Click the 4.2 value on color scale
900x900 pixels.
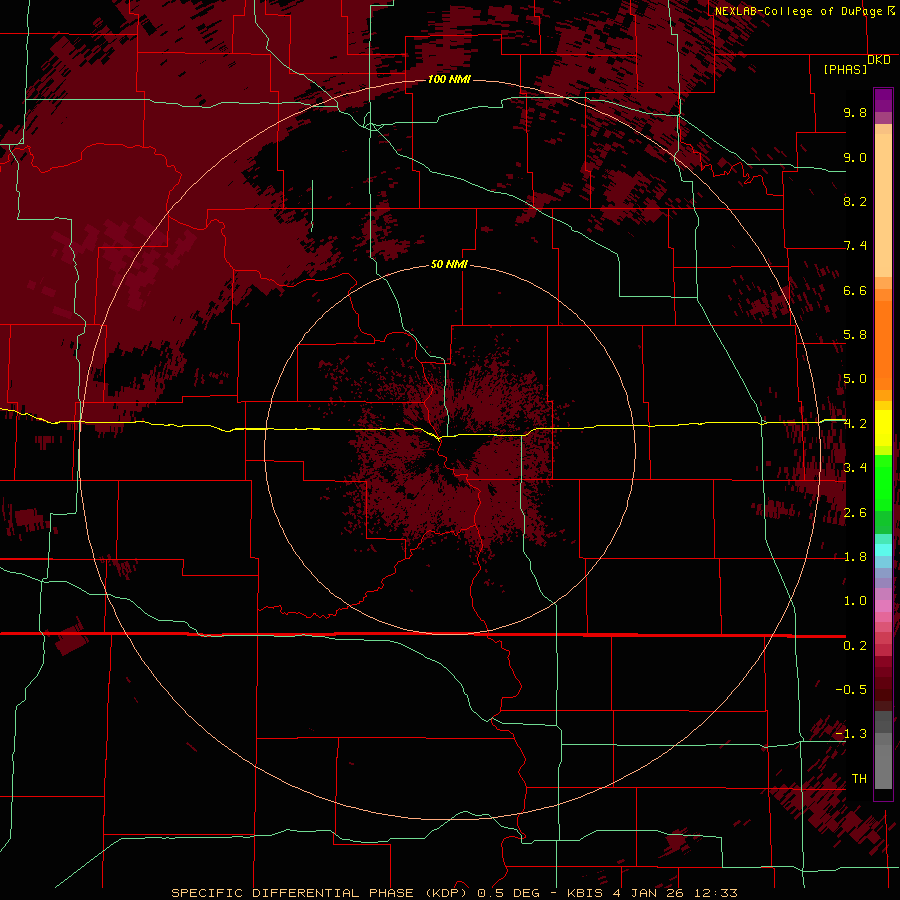(855, 424)
